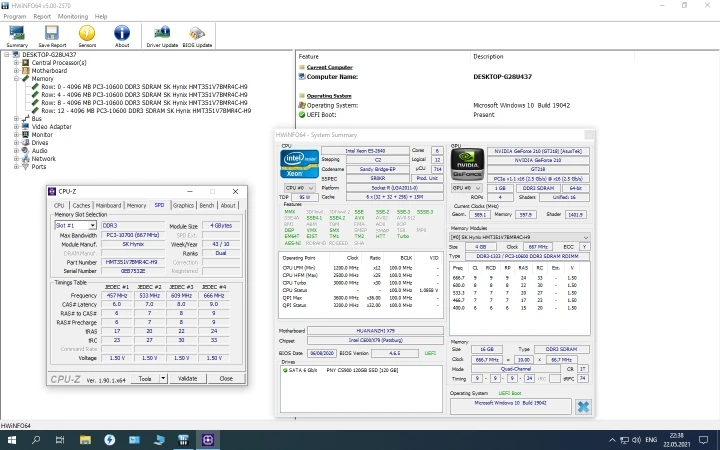Click the Validate button in CPU-Z

[187, 378]
